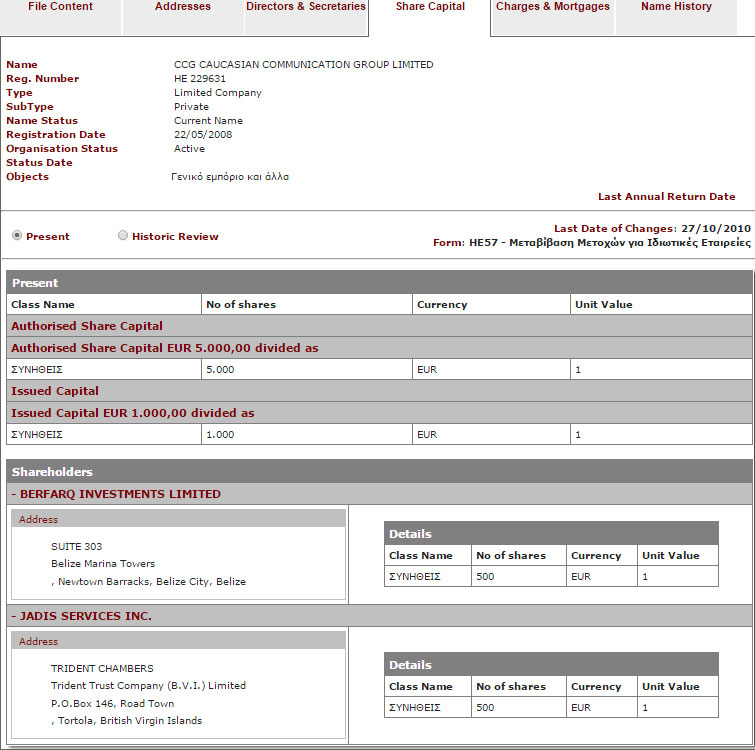Collapse the BERFARQ INVESTMENTS LIMITED shareholder
This screenshot has height=750, width=755.
[x=116, y=494]
